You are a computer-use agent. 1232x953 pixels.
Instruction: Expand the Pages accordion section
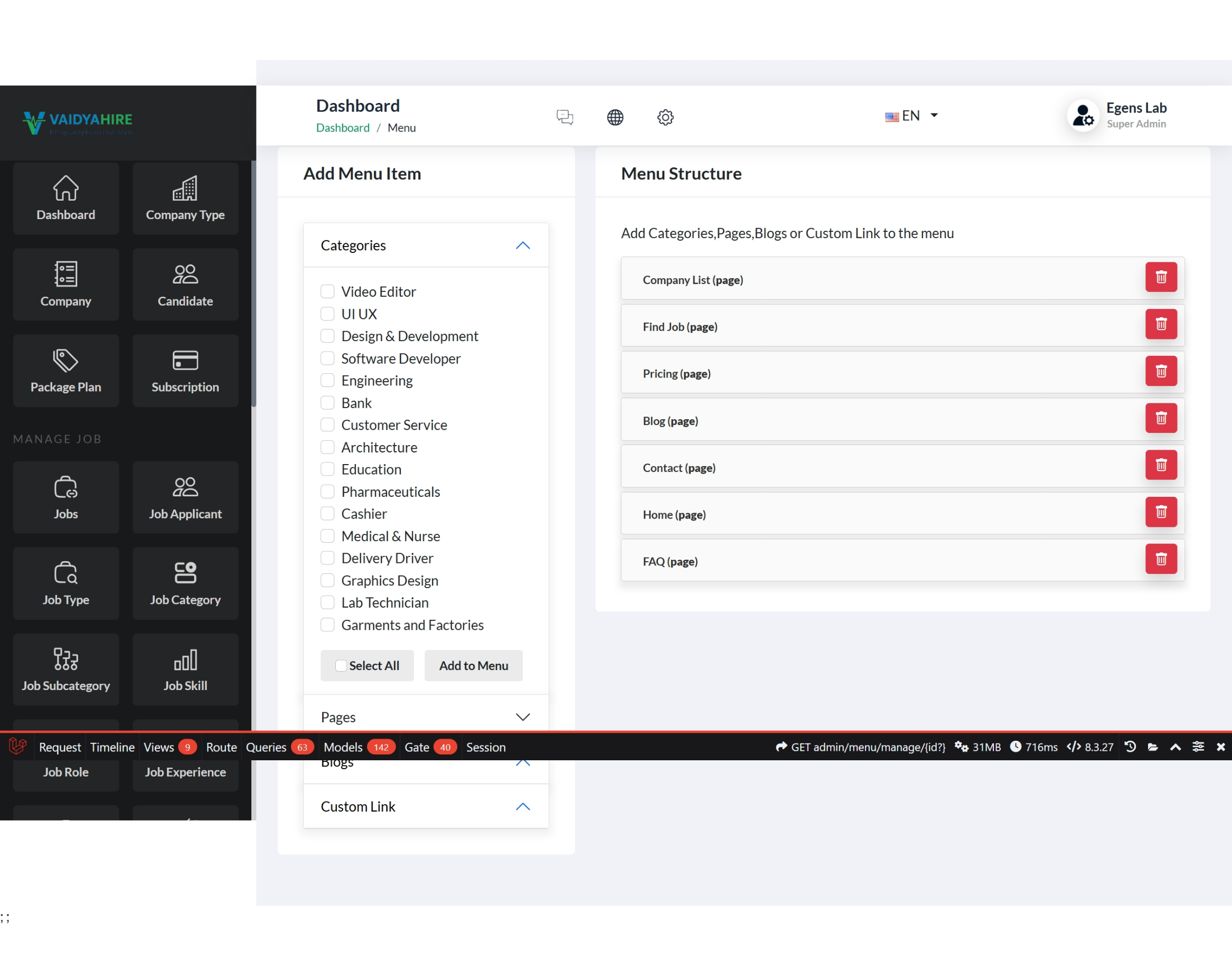[x=522, y=716]
